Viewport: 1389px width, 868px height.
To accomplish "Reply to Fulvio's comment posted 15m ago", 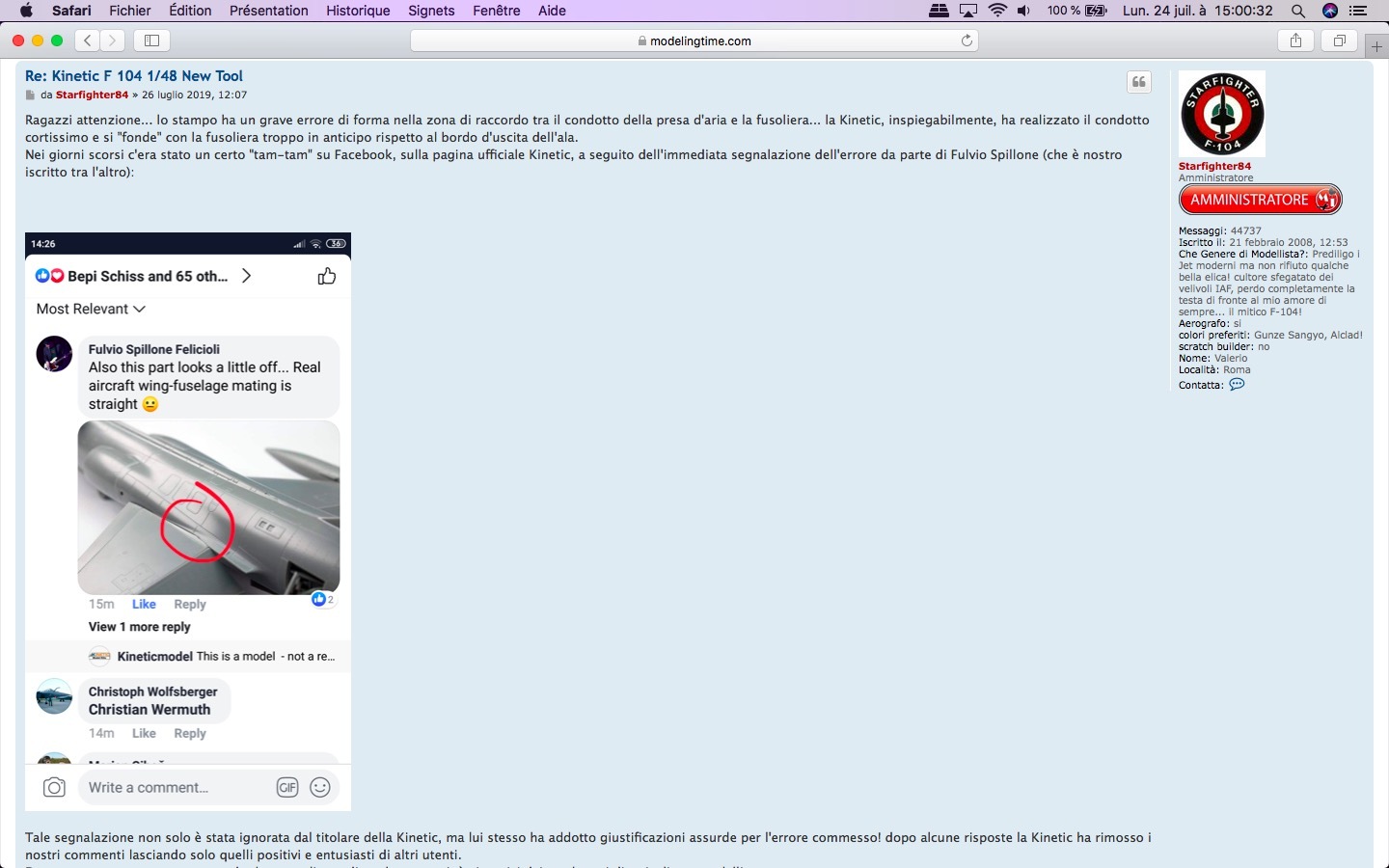I will point(190,604).
